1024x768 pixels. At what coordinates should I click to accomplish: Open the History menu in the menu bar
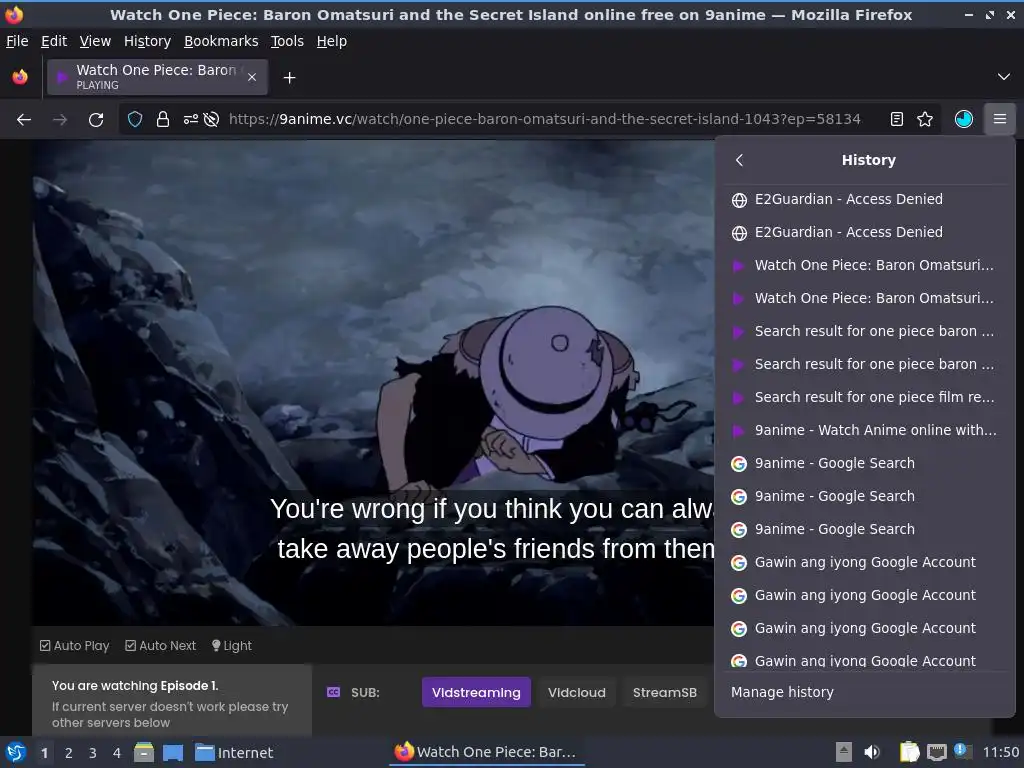click(148, 41)
